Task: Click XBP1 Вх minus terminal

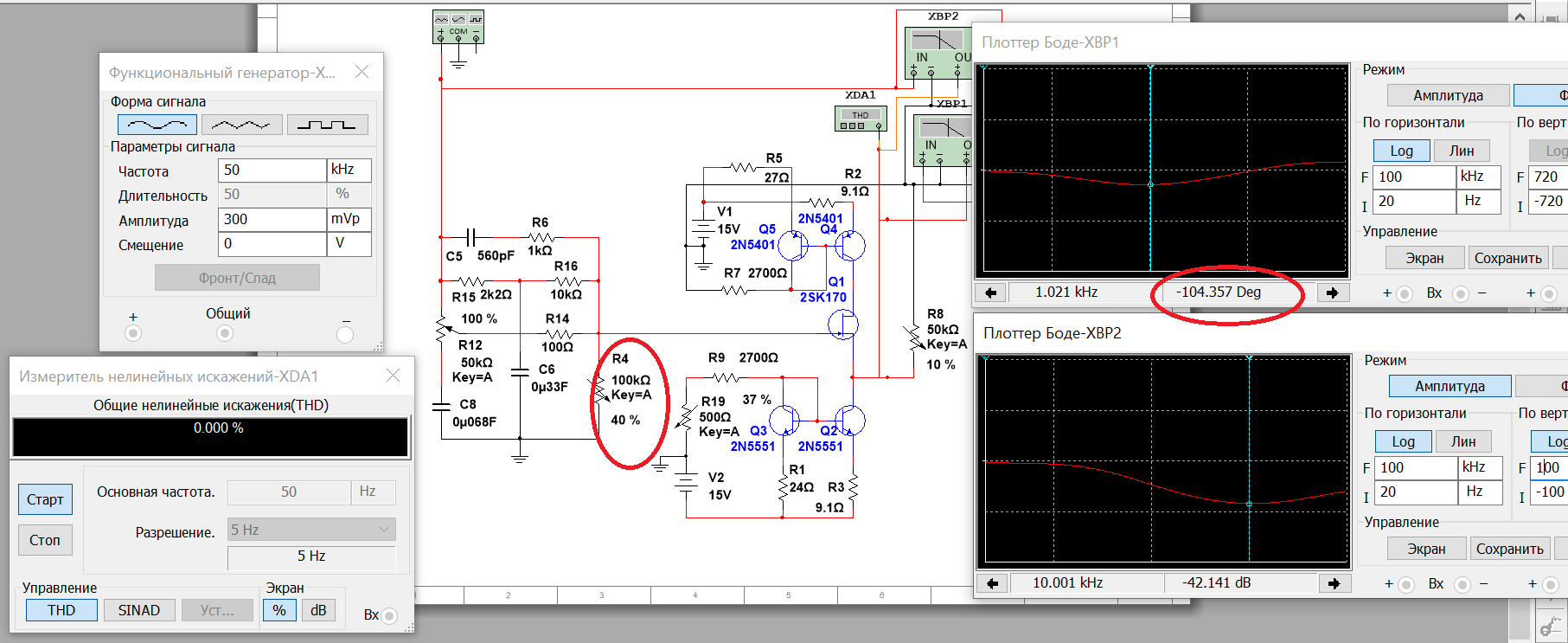Action: (x=1461, y=293)
